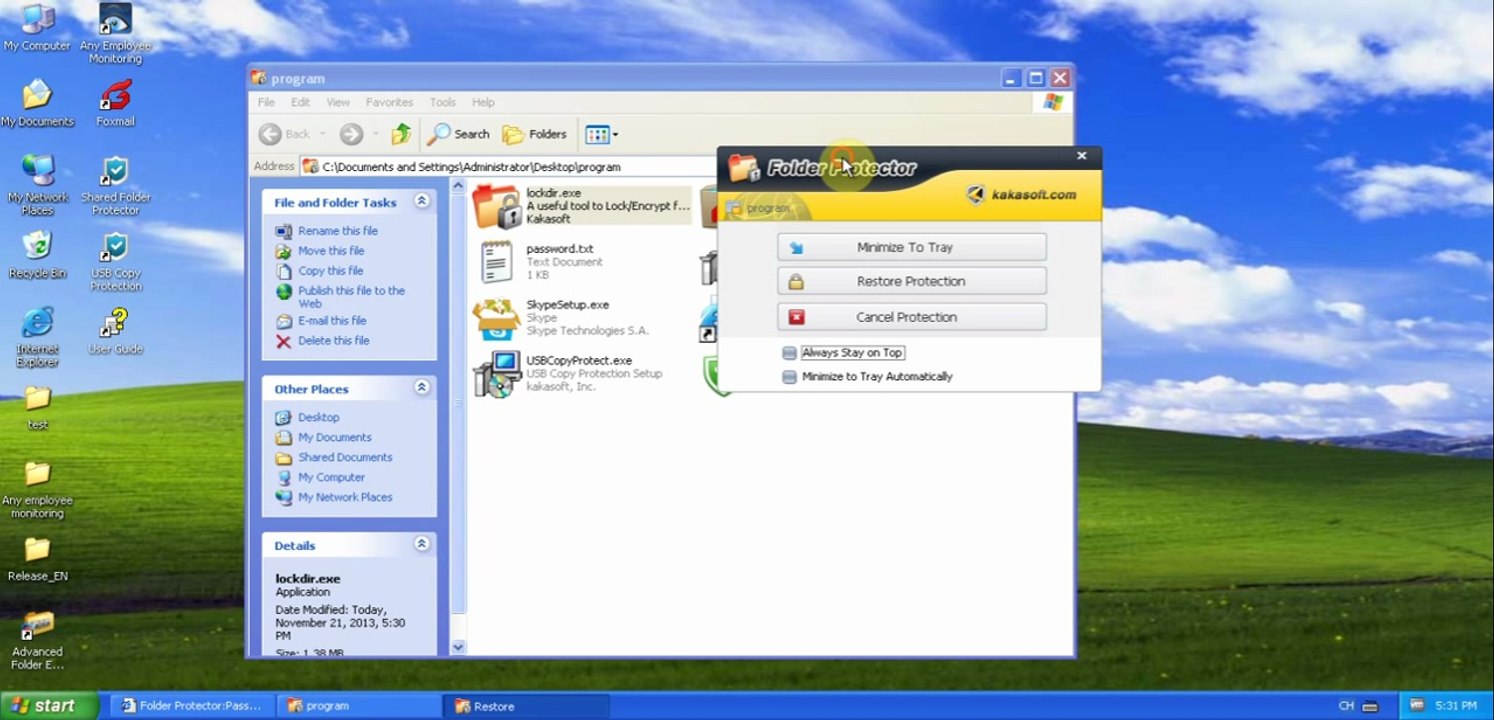The width and height of the screenshot is (1494, 720).
Task: Open Any Employee Monitoring desktop icon
Action: [x=115, y=33]
